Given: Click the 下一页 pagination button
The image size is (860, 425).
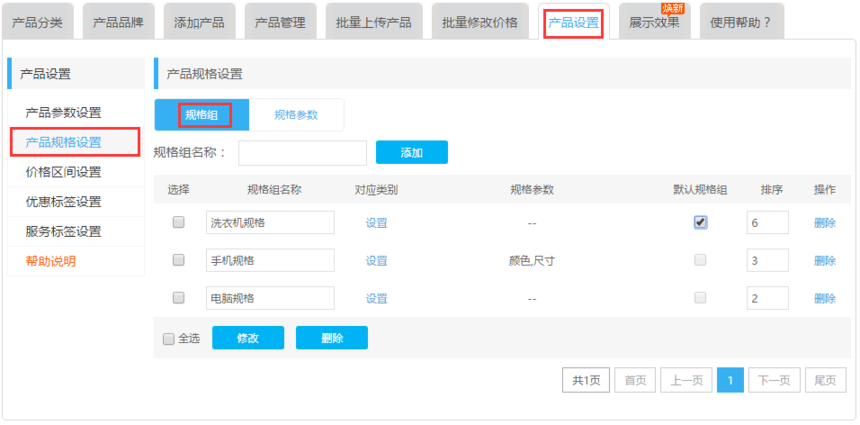Looking at the screenshot, I should coord(774,380).
